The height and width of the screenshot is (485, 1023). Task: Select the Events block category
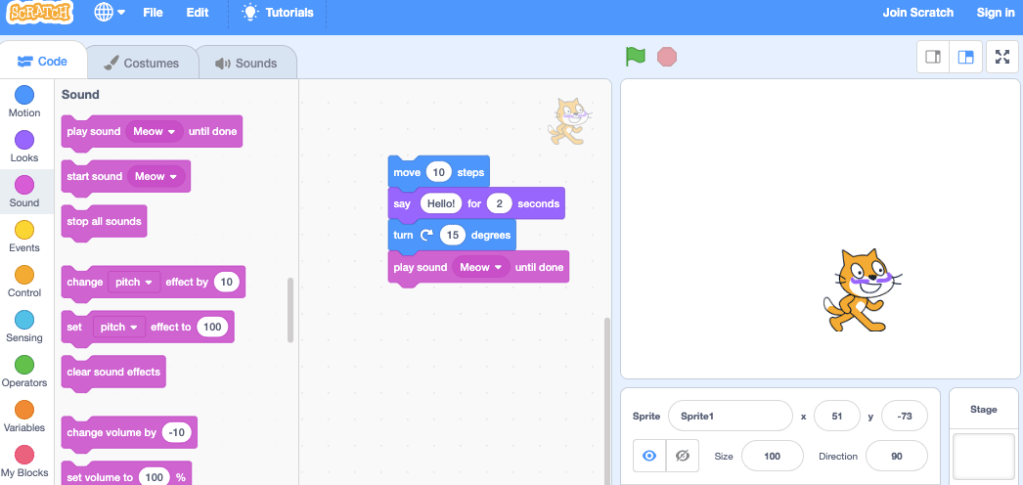click(24, 236)
